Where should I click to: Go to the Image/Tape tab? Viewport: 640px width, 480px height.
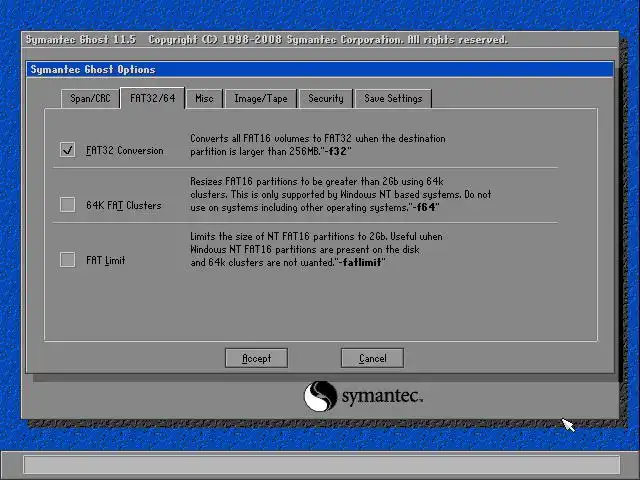click(261, 99)
